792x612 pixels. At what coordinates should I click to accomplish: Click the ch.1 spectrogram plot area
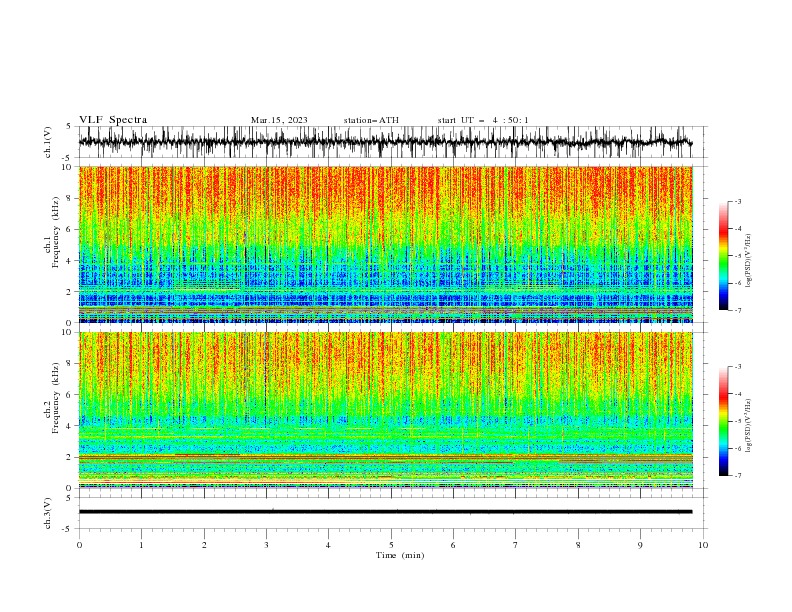[x=385, y=244]
